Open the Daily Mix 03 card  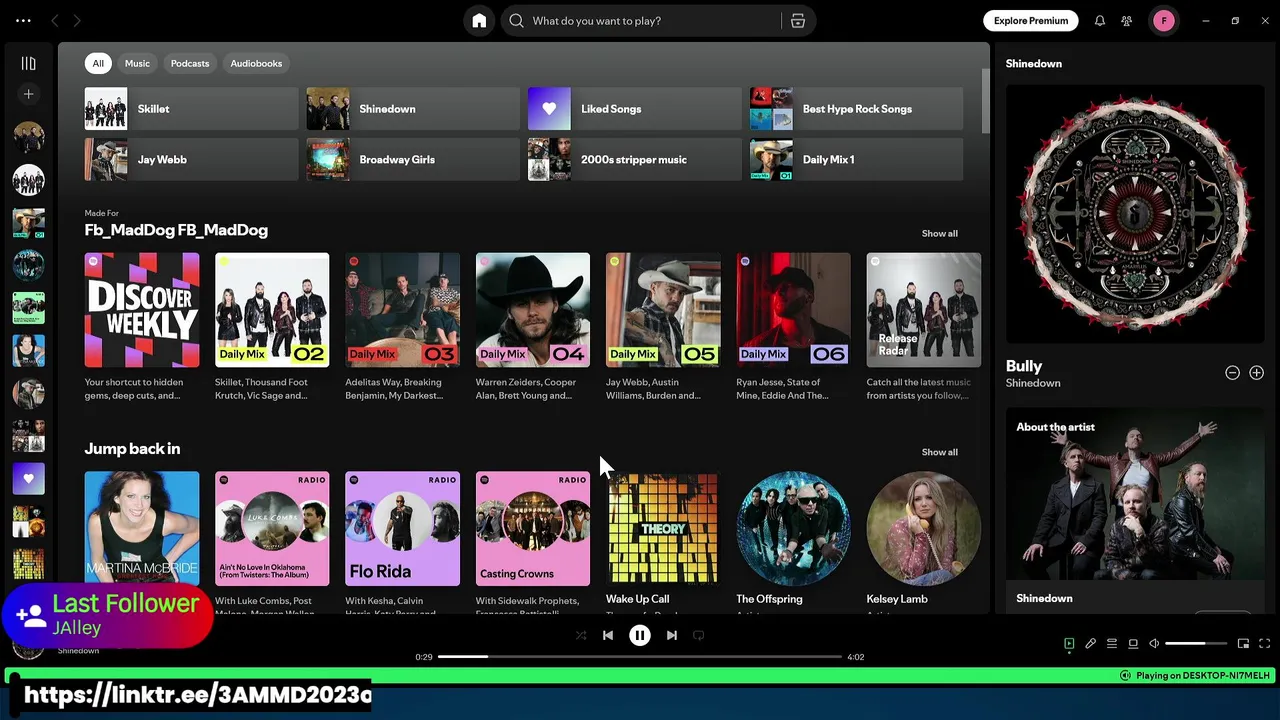402,326
